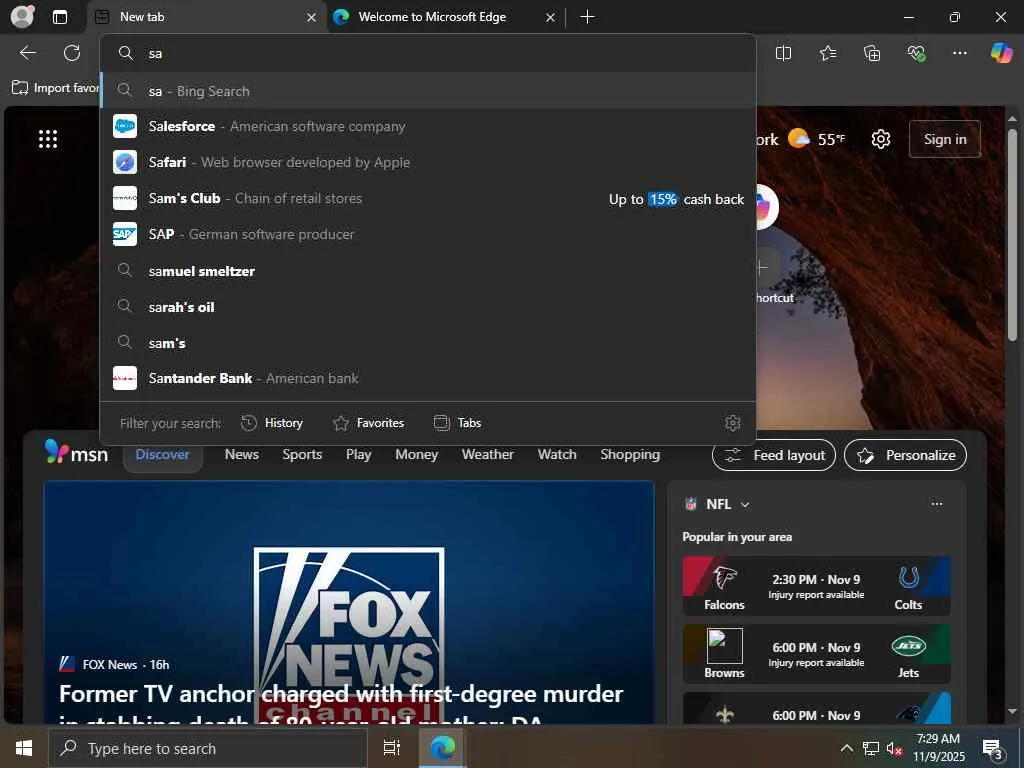Open search suggestion settings gear
The image size is (1024, 768).
(733, 423)
